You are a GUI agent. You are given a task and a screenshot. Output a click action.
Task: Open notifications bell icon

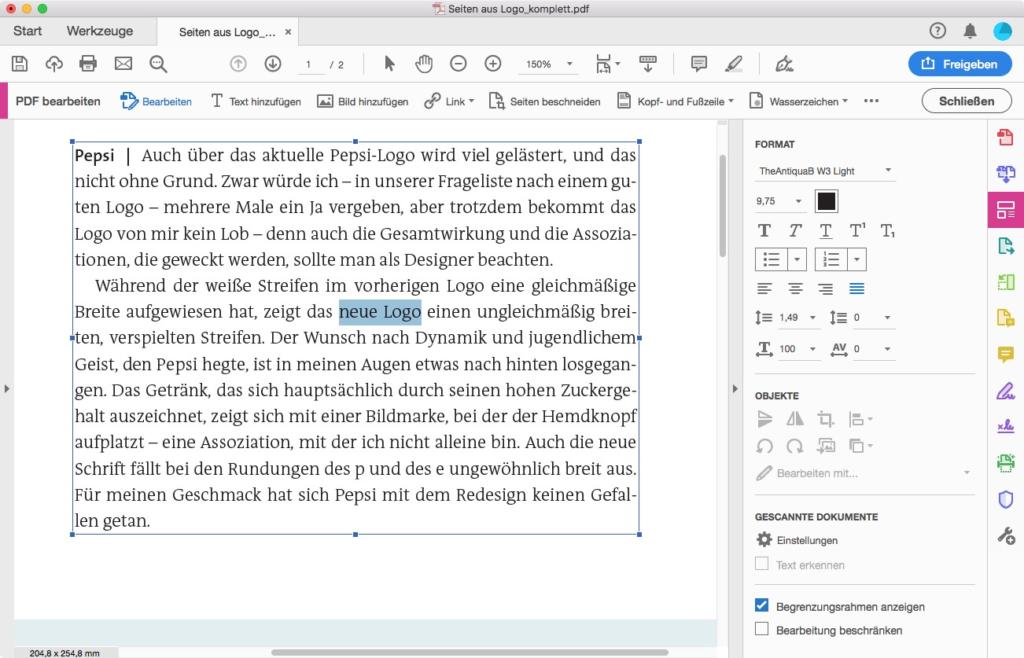click(970, 31)
